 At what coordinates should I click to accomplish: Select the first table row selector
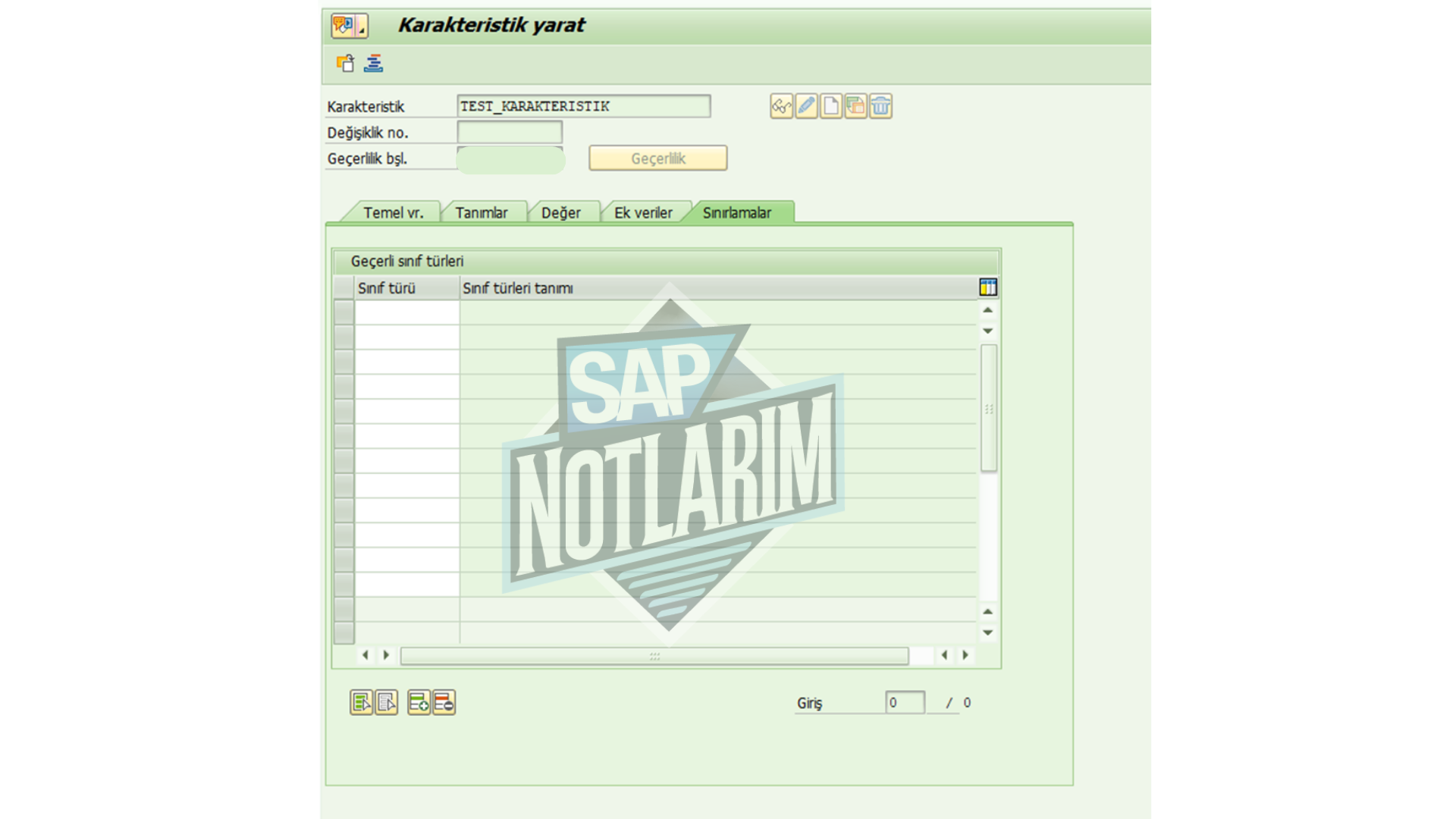pos(344,312)
